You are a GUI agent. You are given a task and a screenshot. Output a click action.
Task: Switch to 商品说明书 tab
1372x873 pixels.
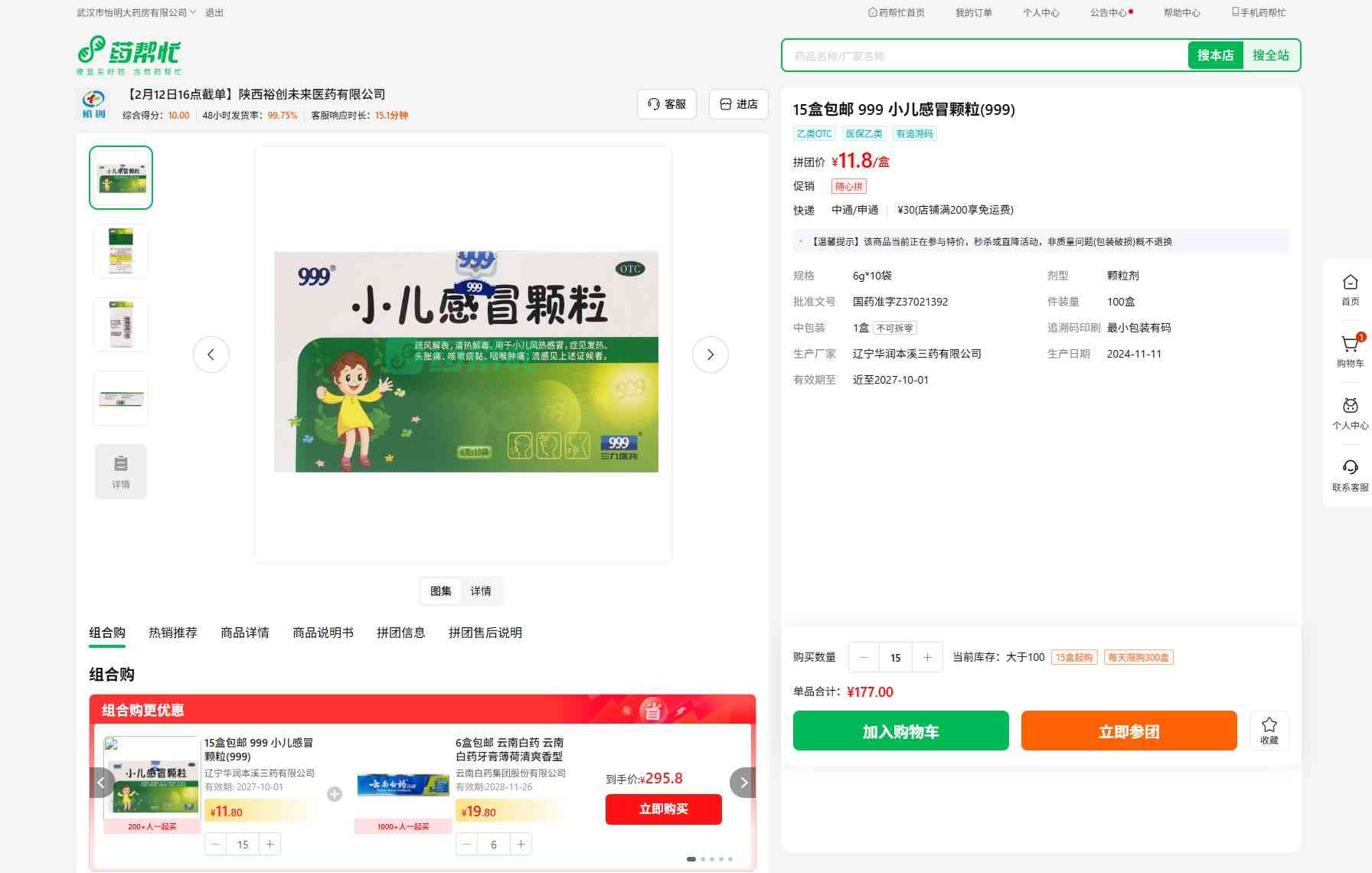pos(322,633)
